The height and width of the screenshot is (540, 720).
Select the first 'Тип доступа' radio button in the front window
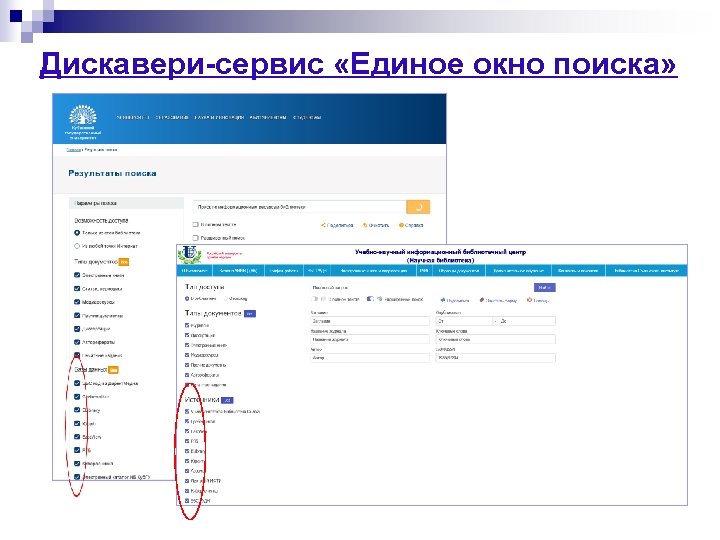(187, 298)
